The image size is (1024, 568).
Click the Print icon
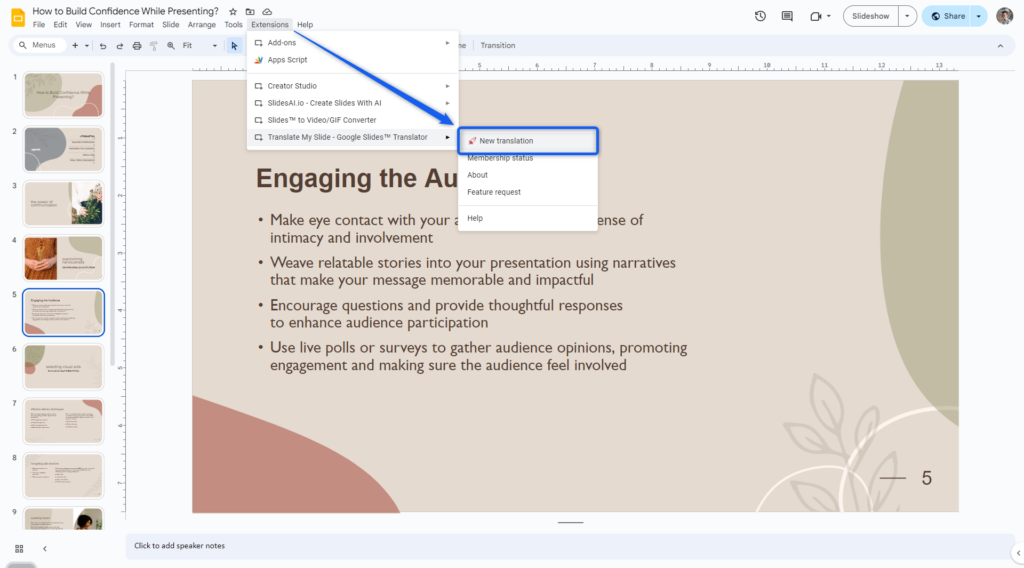(137, 46)
